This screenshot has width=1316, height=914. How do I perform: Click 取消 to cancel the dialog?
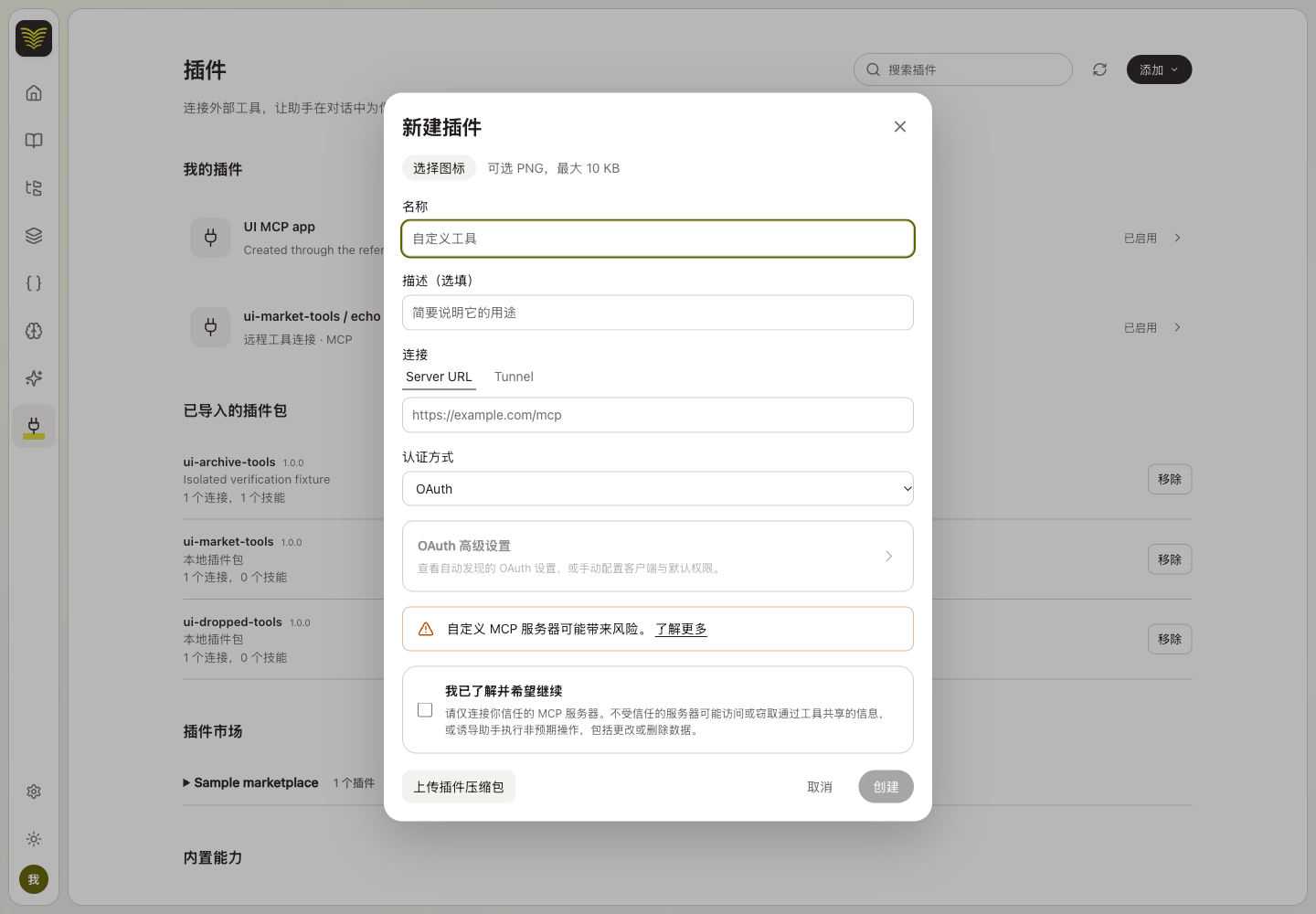click(x=820, y=787)
